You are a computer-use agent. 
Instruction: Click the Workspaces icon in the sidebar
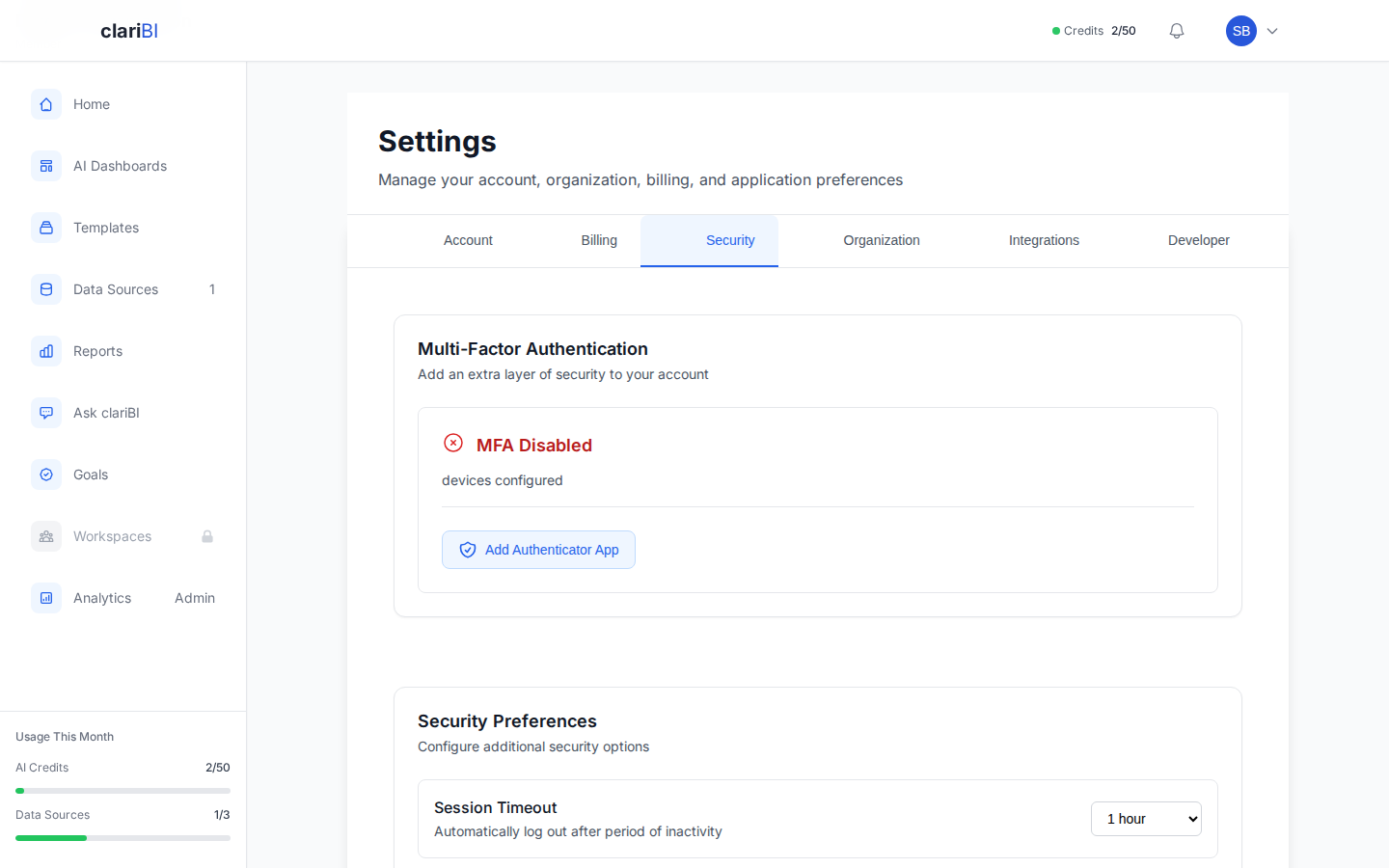click(x=45, y=536)
